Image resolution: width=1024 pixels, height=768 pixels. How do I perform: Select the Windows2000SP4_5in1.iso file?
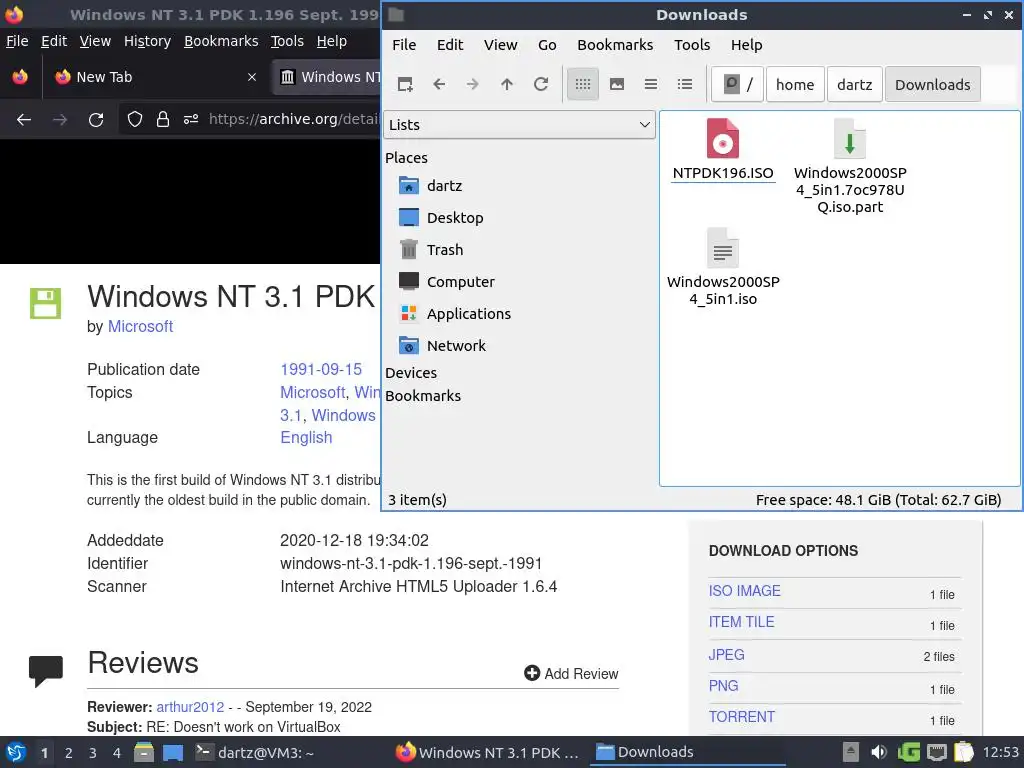[723, 267]
